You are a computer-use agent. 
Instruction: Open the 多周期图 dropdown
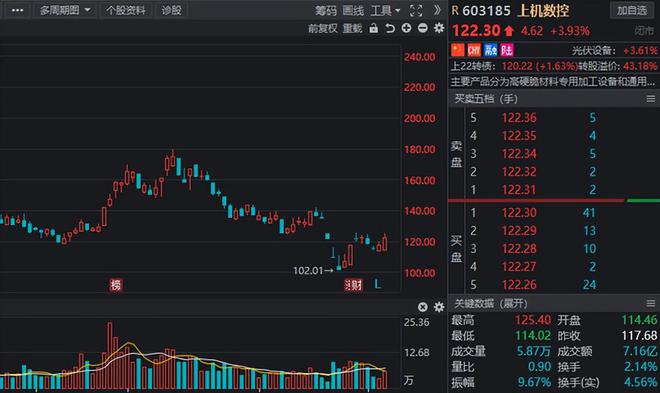(x=65, y=10)
